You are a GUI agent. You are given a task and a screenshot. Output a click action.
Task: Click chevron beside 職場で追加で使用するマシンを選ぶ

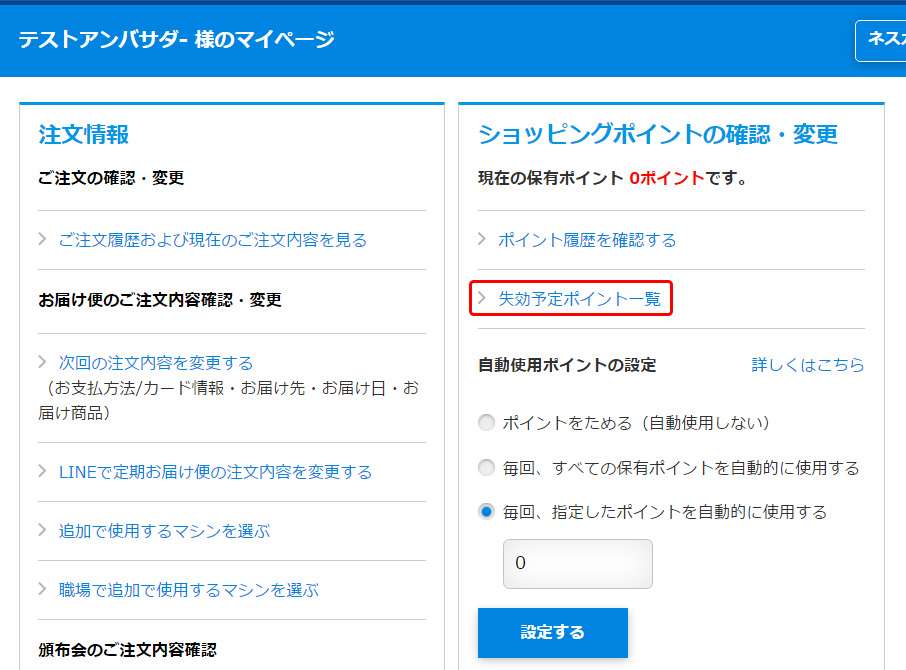coord(42,589)
